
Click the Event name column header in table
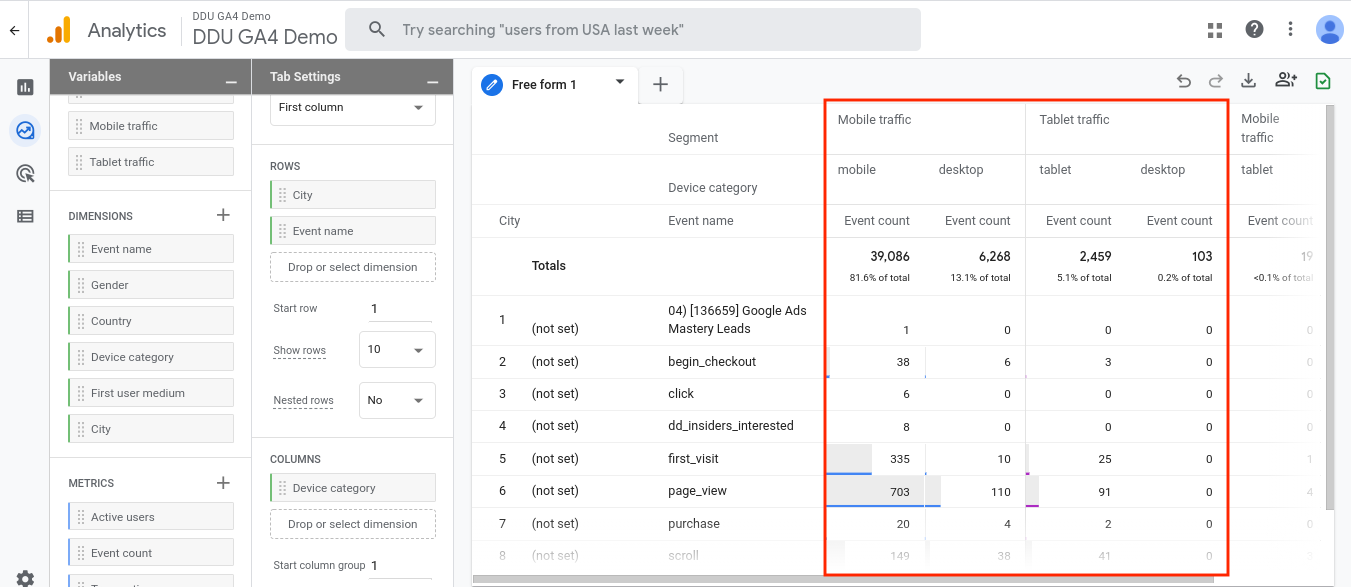coord(701,221)
